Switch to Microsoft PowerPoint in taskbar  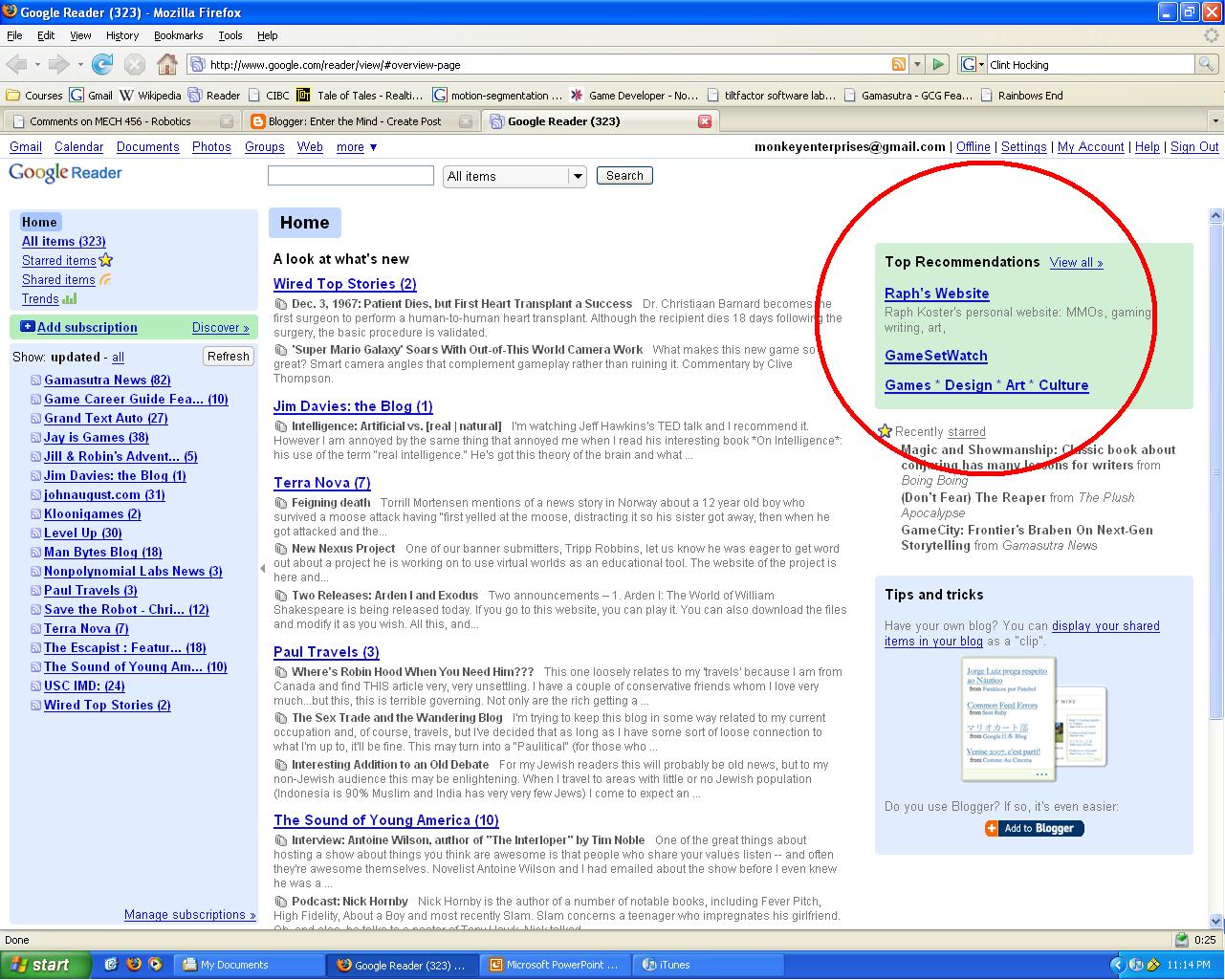pos(557,965)
